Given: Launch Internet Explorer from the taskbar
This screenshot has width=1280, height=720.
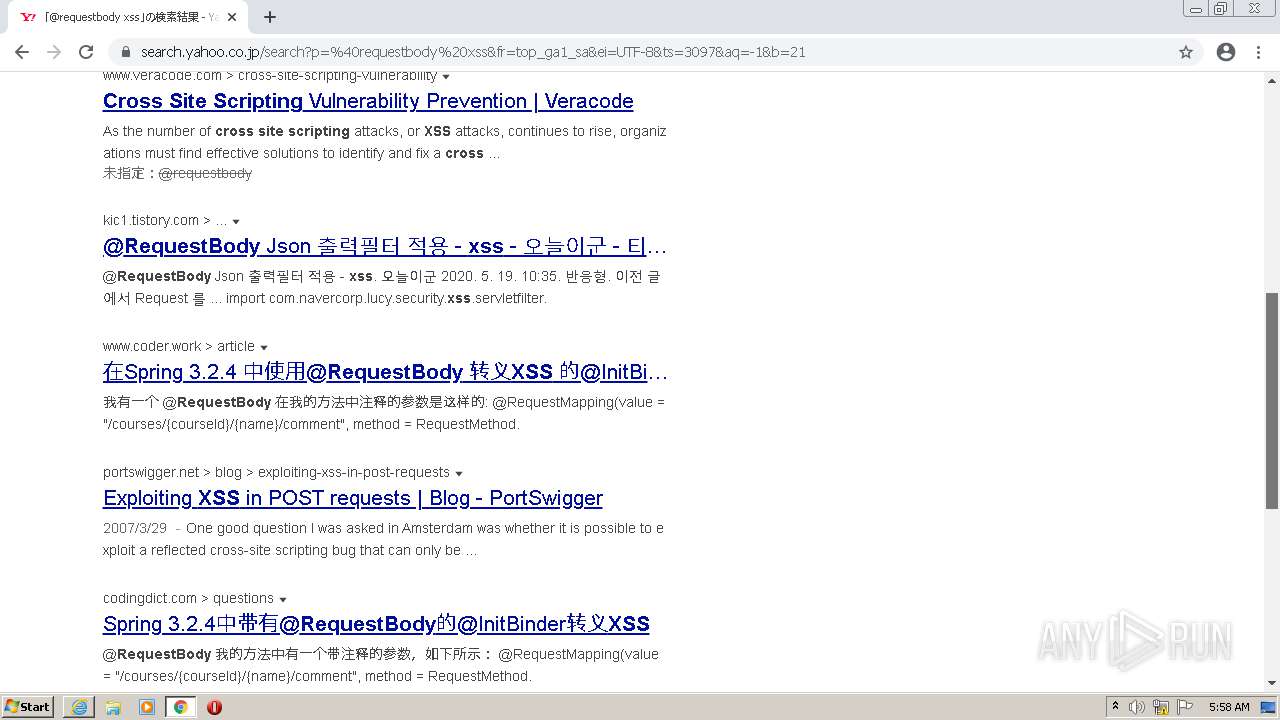Looking at the screenshot, I should [x=79, y=707].
